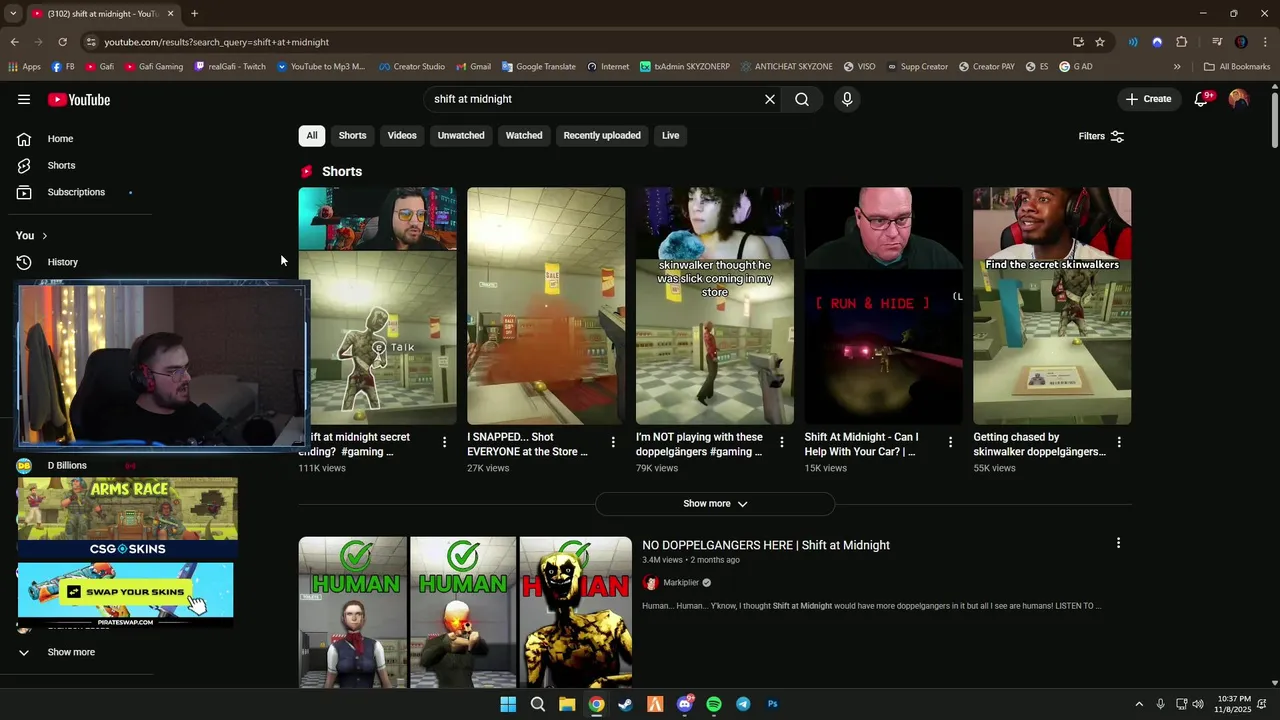Open options for the Markiplier video
The width and height of the screenshot is (1280, 720).
click(x=1118, y=543)
